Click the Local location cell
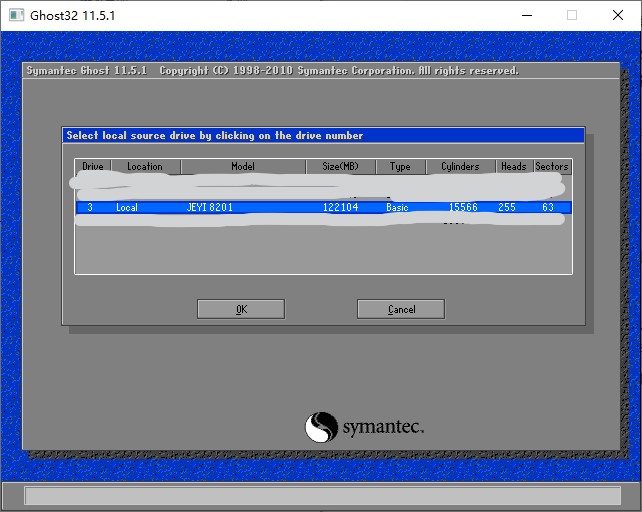642x512 pixels. point(127,207)
